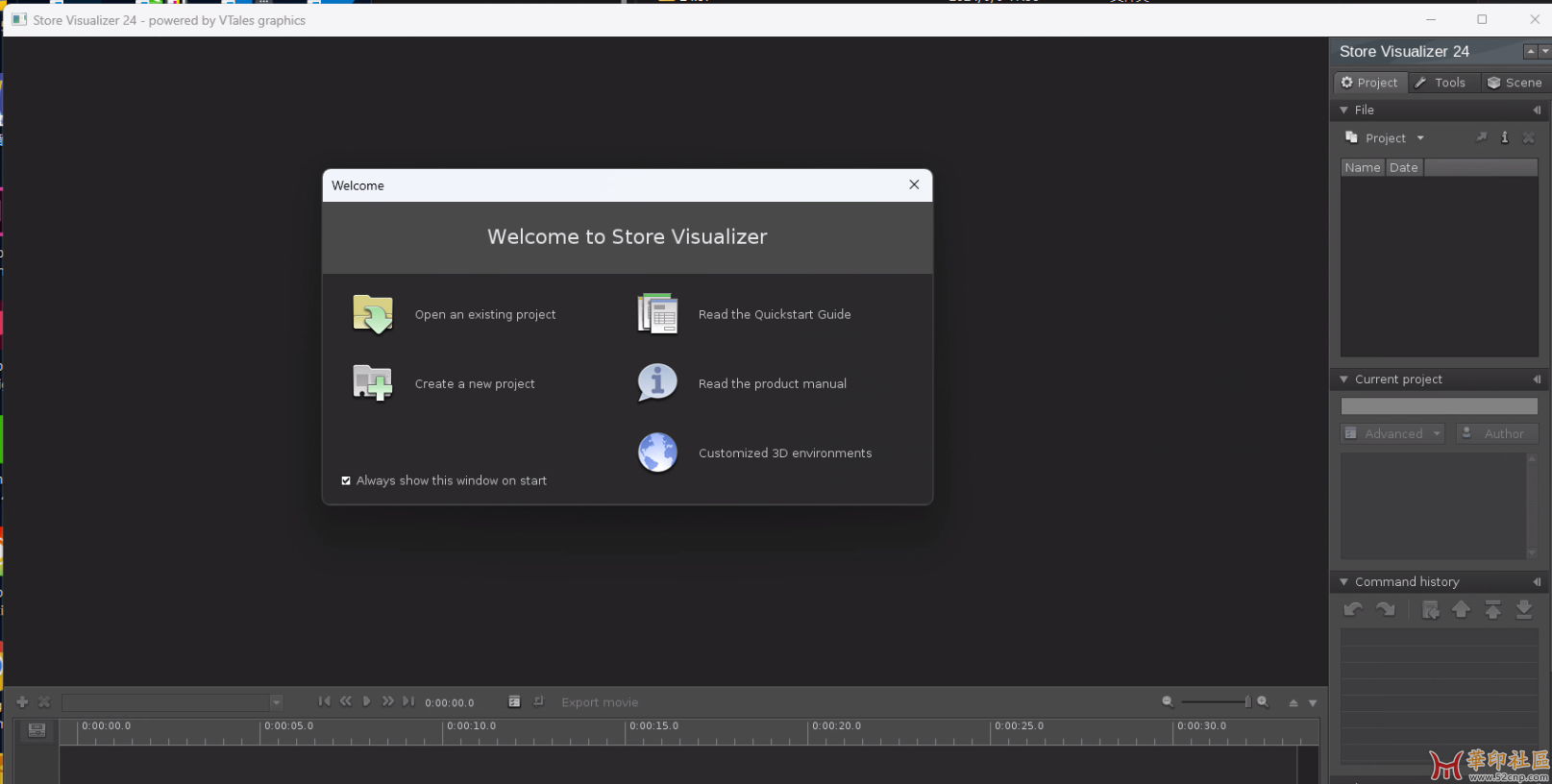The width and height of the screenshot is (1552, 784).
Task: Click the remove animation X icon on timeline bar
Action: (x=44, y=702)
